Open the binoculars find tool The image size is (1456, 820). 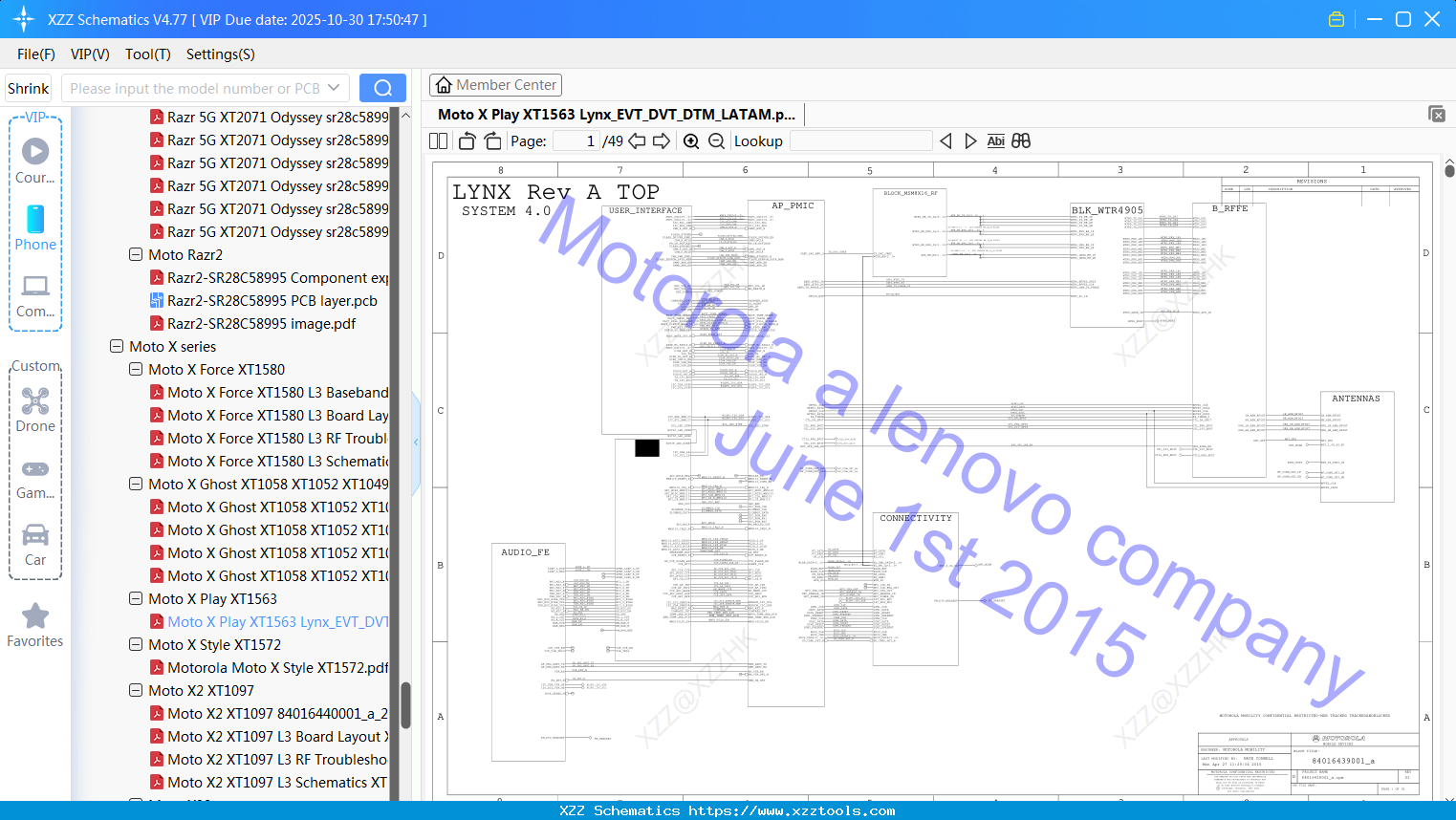(x=1021, y=140)
